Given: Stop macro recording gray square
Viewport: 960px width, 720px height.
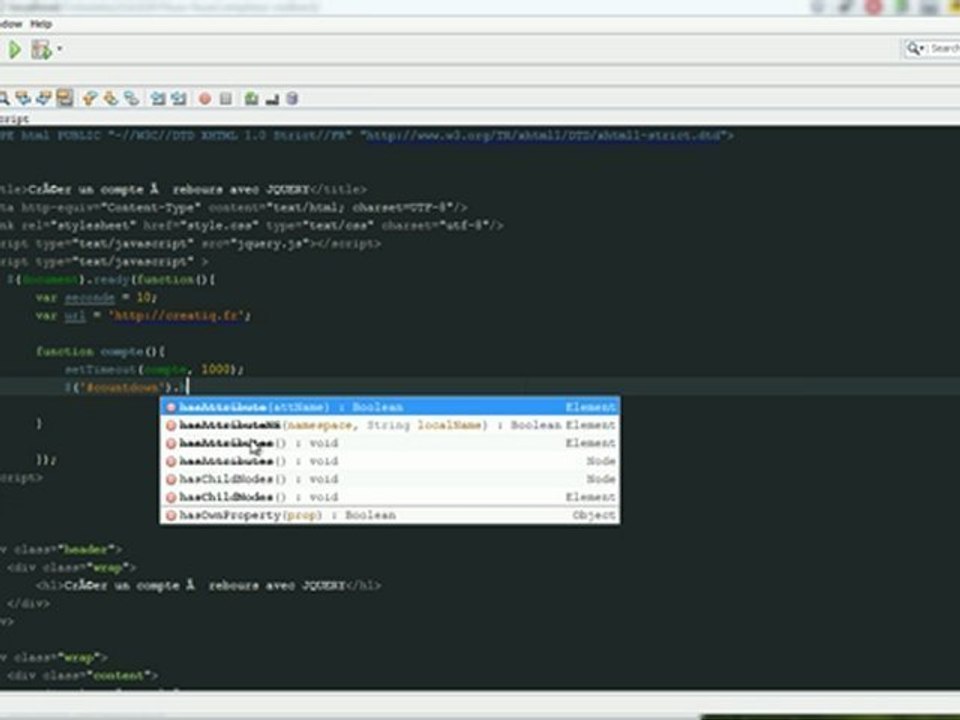Looking at the screenshot, I should (226, 99).
